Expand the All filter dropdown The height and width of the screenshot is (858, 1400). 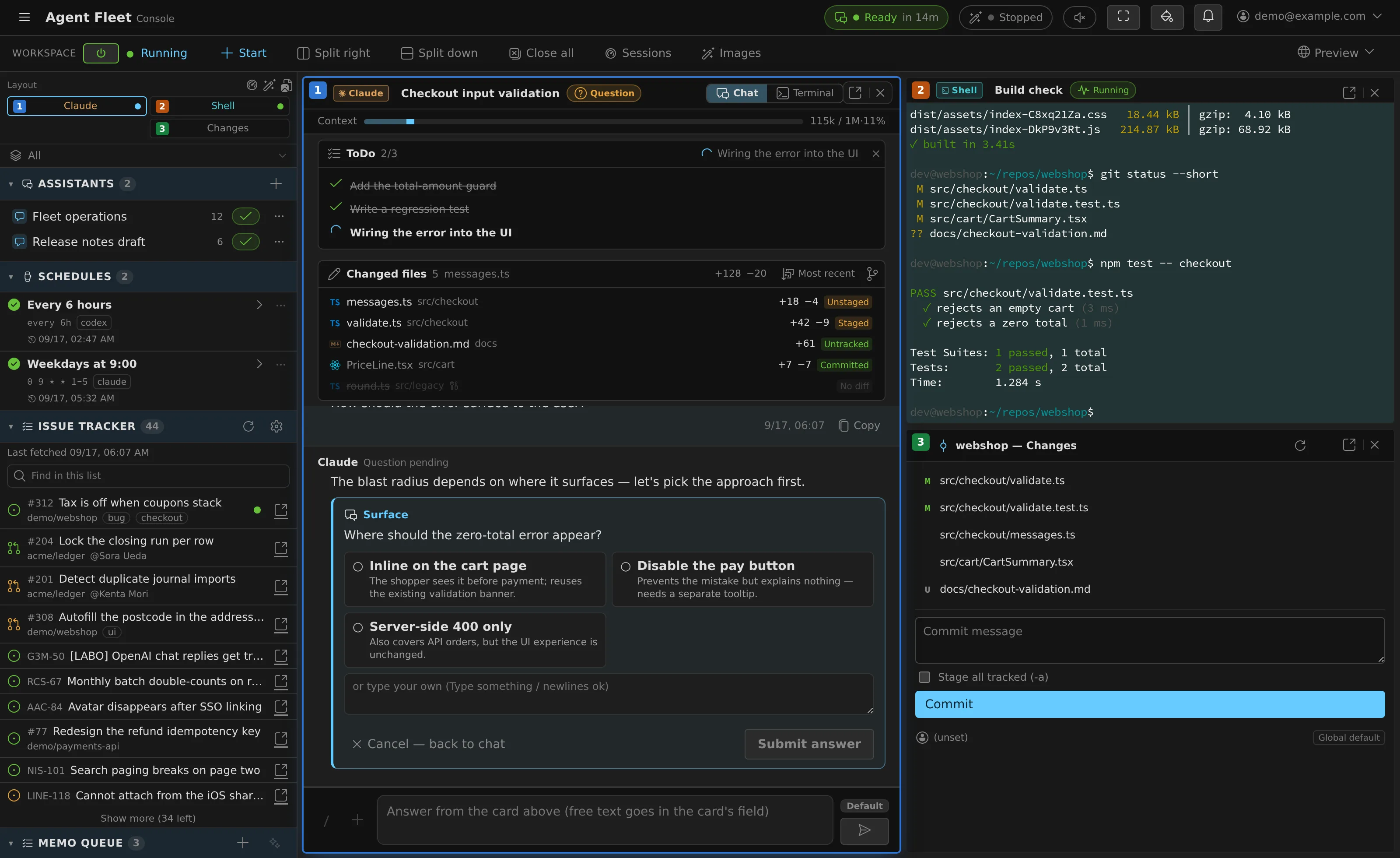coord(148,155)
